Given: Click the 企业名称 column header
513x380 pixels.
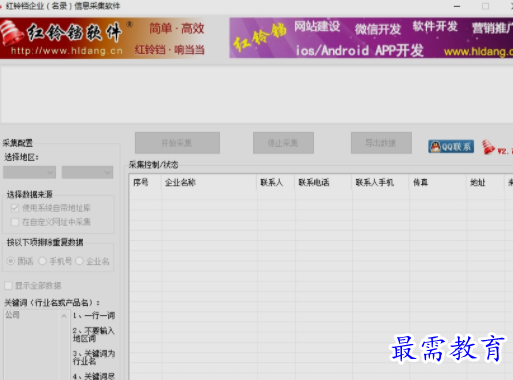Looking at the screenshot, I should 209,183.
